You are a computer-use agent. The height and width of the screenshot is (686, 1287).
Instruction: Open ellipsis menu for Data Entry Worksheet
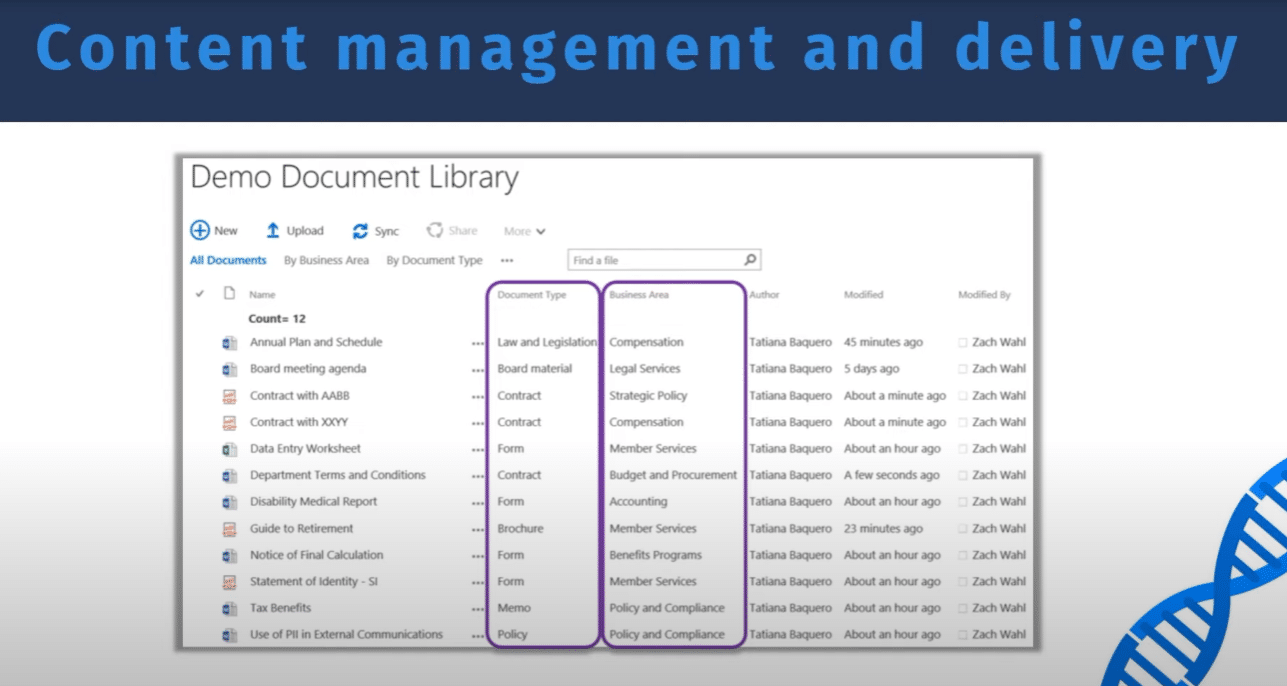coord(478,450)
